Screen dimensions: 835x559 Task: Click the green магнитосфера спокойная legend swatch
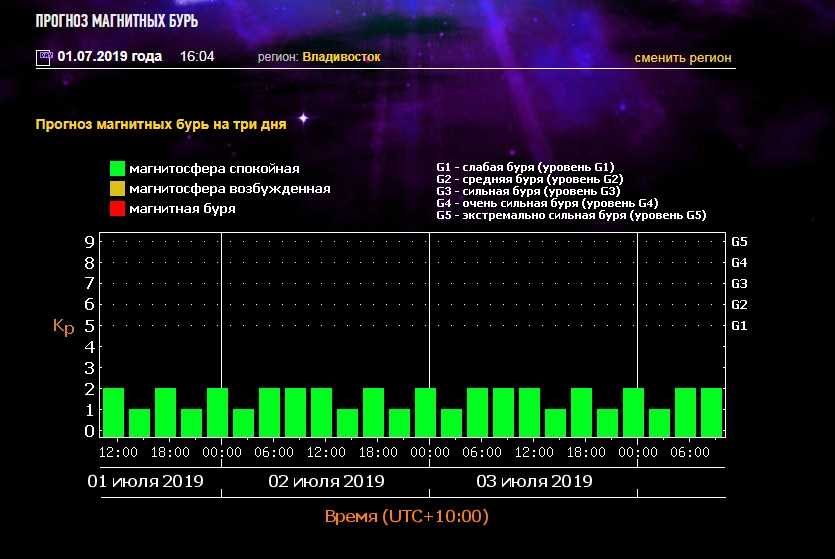click(117, 169)
